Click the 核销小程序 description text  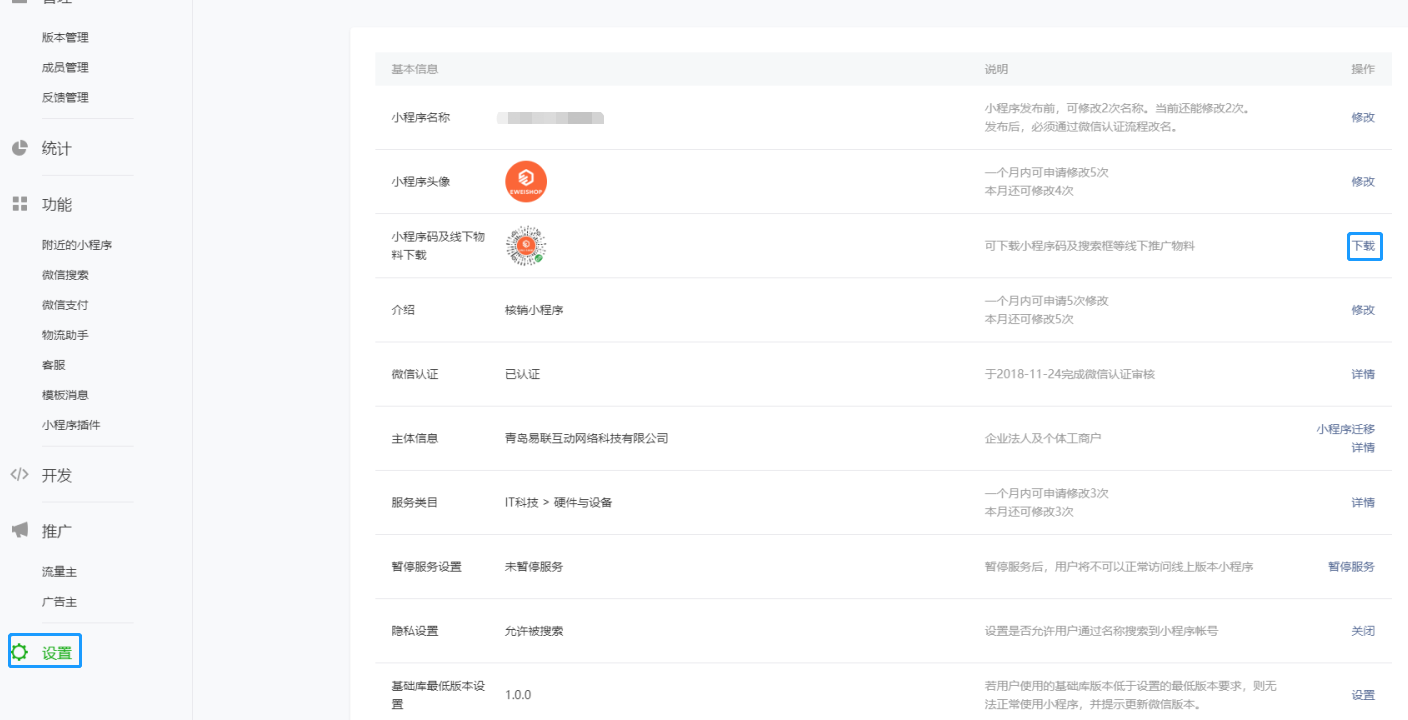tap(534, 310)
